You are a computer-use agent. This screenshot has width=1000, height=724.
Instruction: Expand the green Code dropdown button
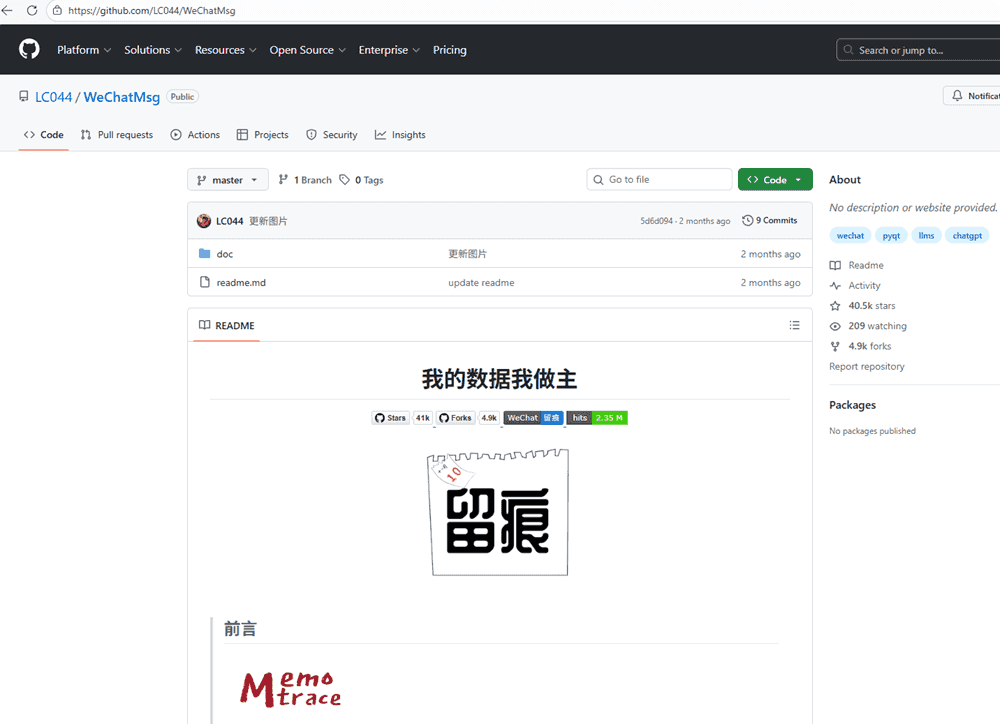tap(775, 180)
